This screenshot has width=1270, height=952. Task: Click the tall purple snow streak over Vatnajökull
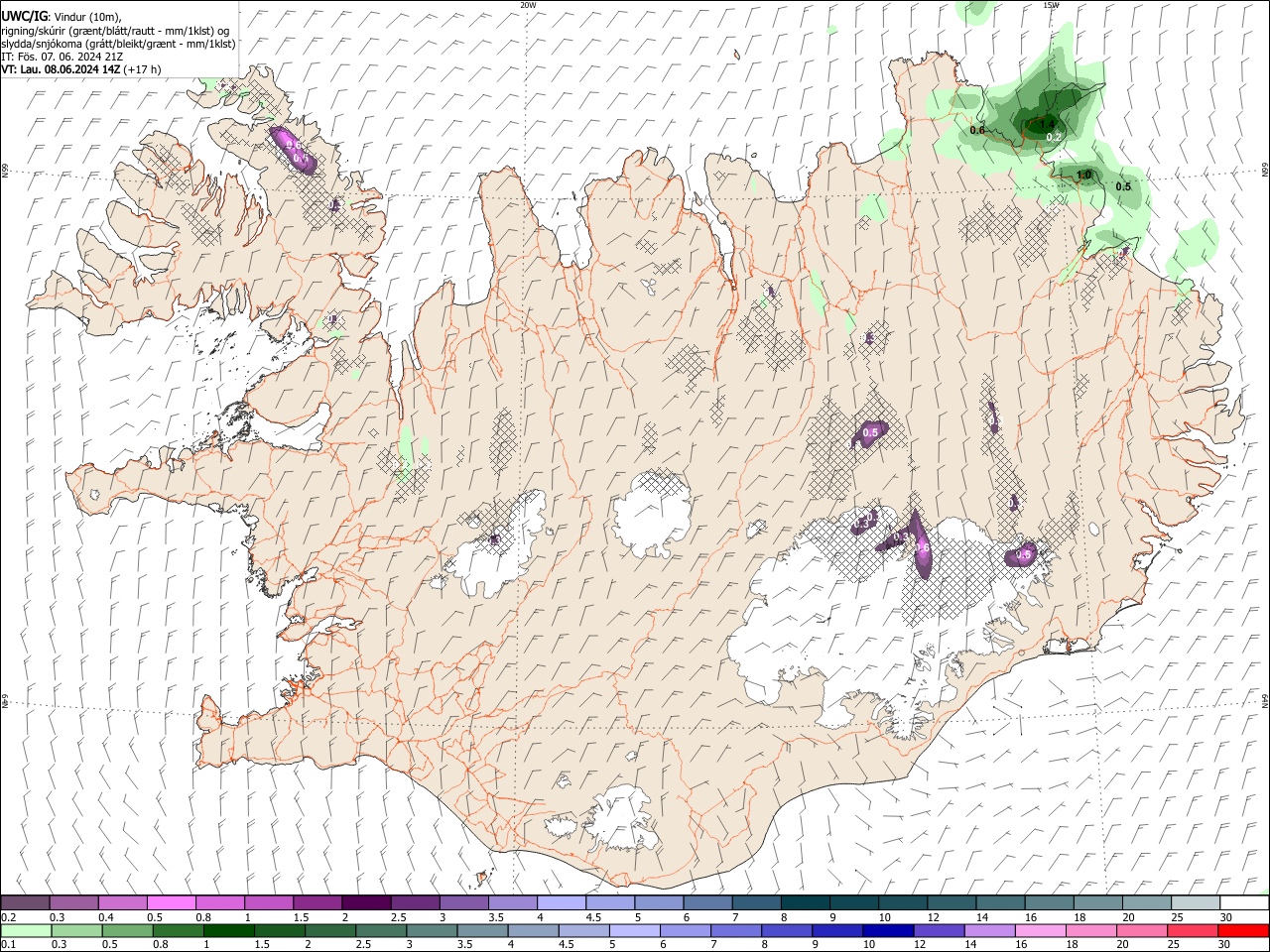[x=920, y=543]
